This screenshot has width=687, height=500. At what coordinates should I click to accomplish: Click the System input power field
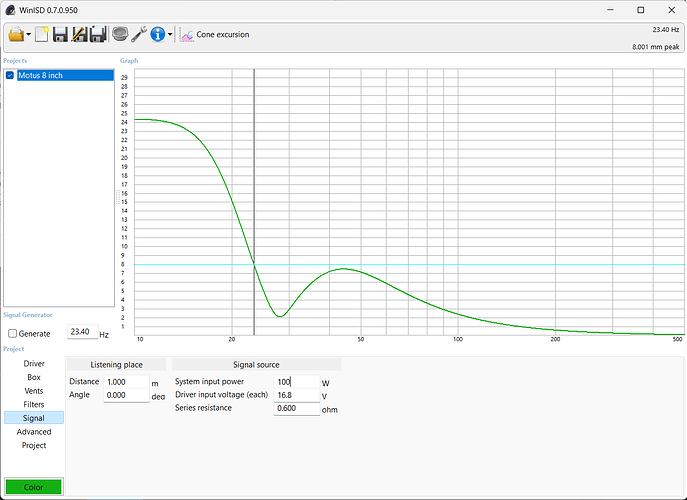pos(296,382)
